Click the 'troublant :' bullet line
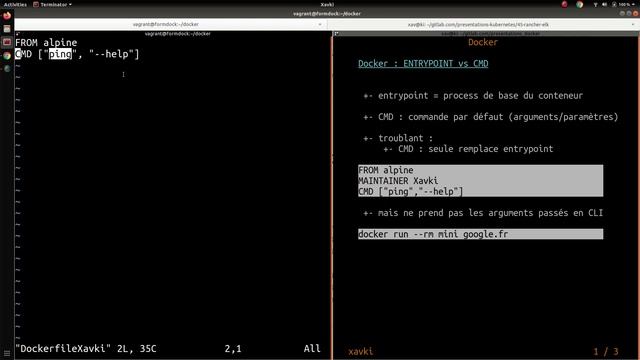The image size is (640, 360). pos(398,138)
